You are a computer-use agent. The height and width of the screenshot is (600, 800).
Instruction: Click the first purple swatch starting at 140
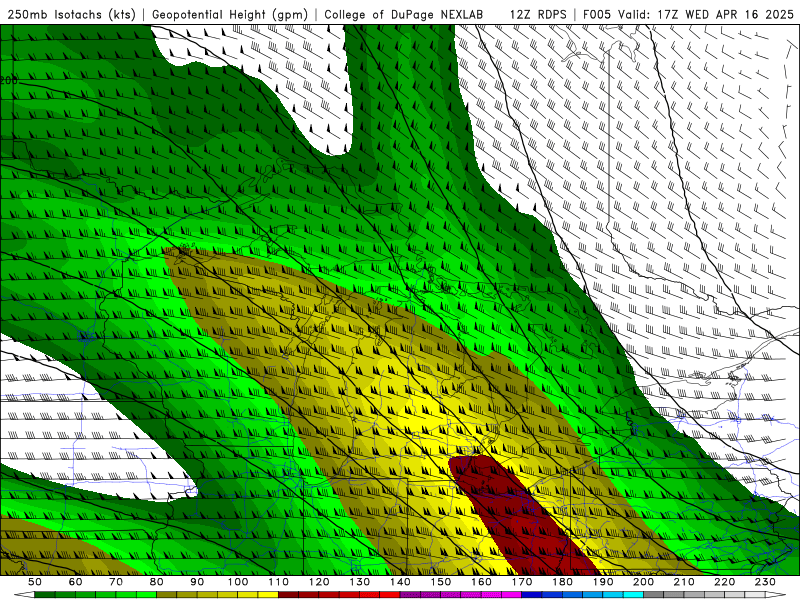pos(410,595)
